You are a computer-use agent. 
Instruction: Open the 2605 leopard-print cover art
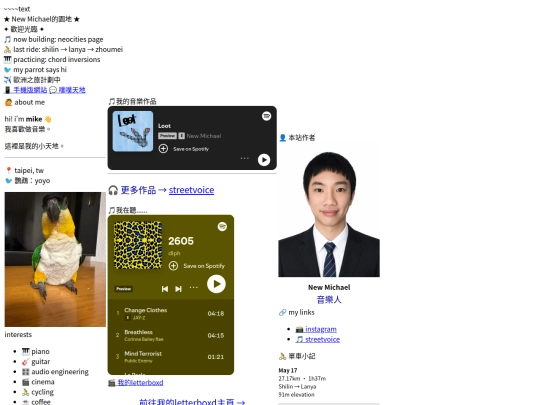[x=138, y=245]
